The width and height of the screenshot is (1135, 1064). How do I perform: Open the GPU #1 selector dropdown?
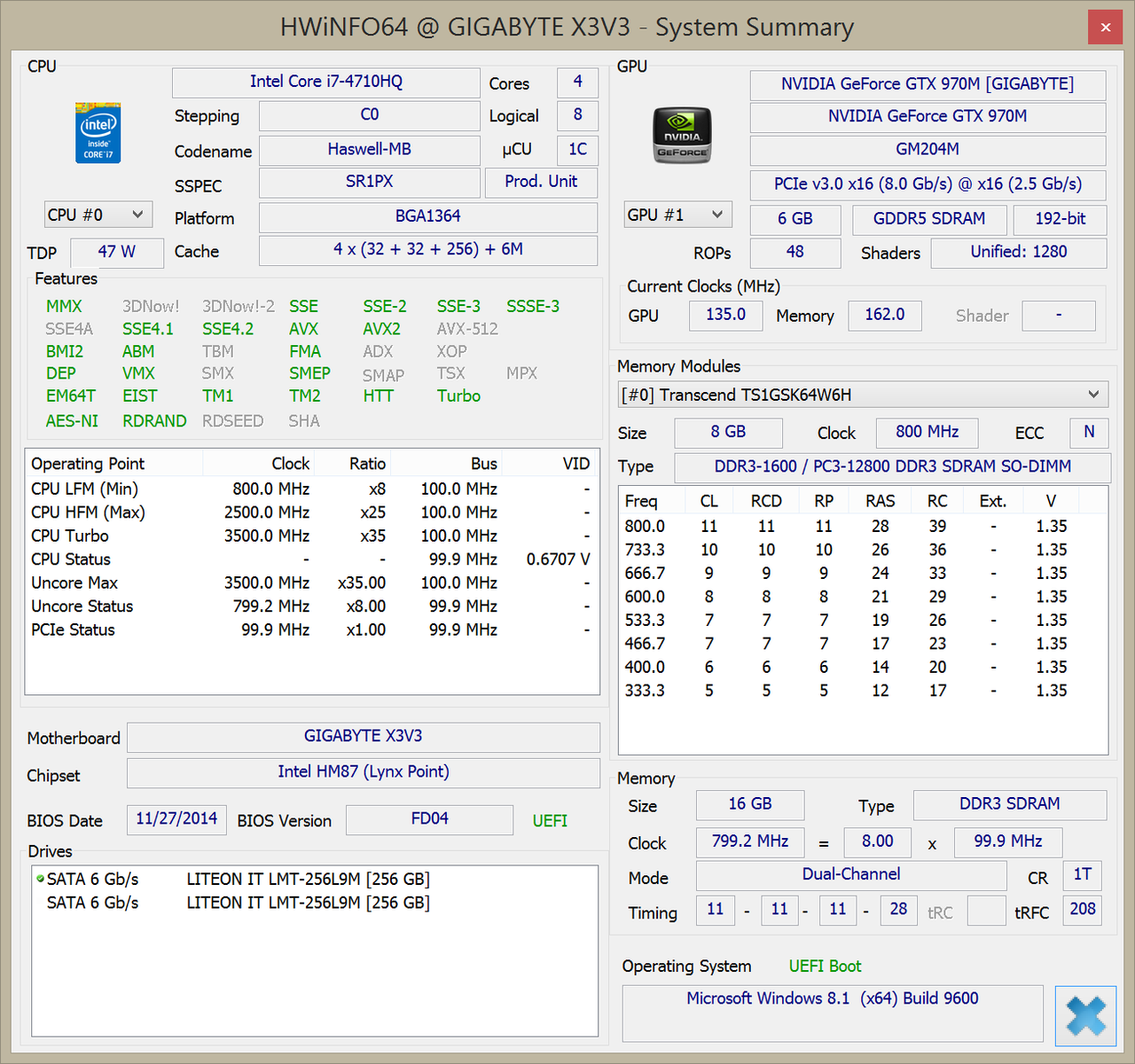677,215
